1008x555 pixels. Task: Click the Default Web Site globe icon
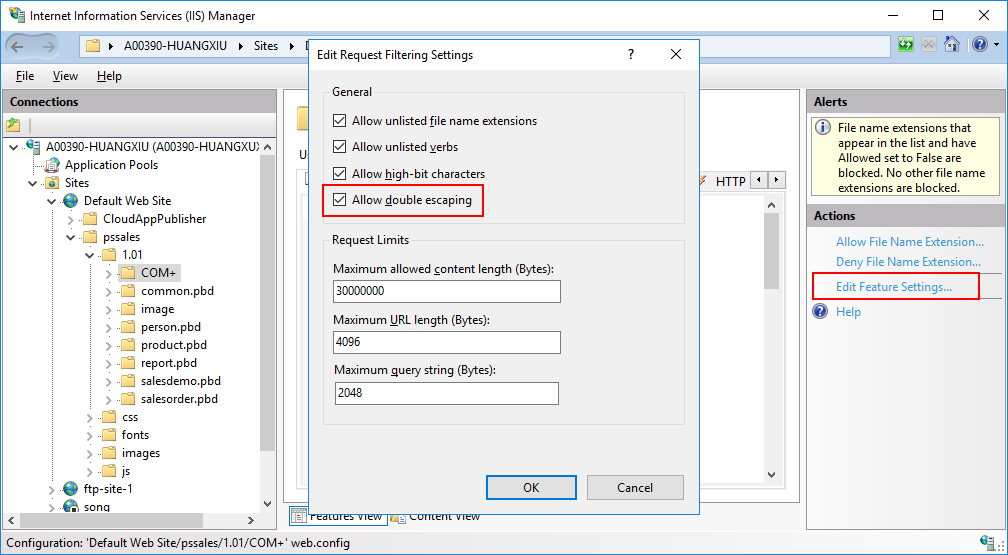point(71,201)
